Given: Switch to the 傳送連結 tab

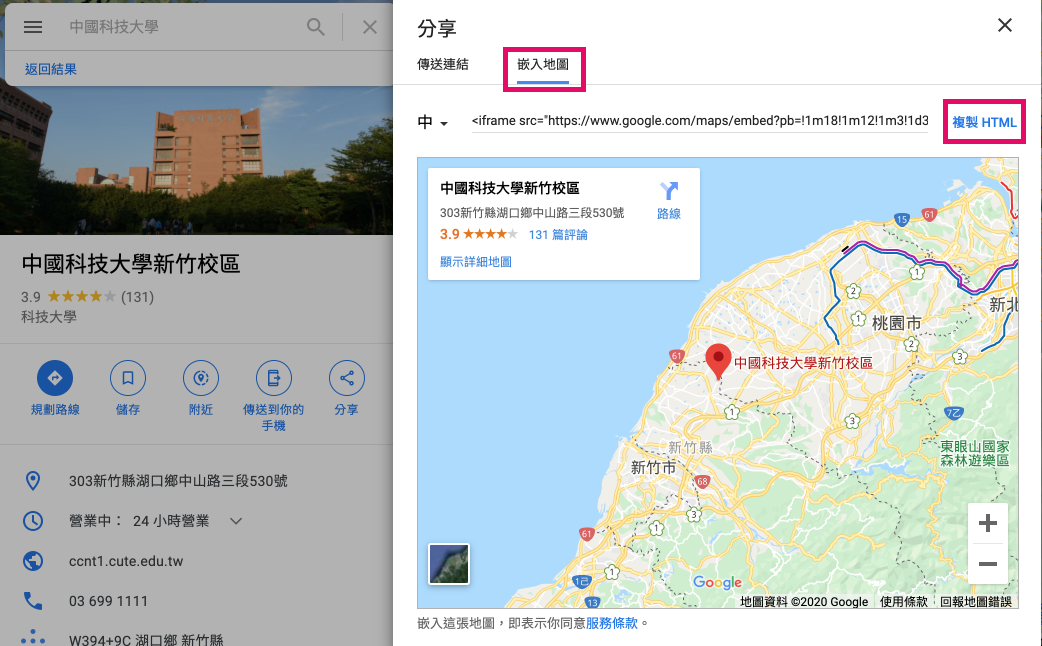Looking at the screenshot, I should tap(443, 64).
